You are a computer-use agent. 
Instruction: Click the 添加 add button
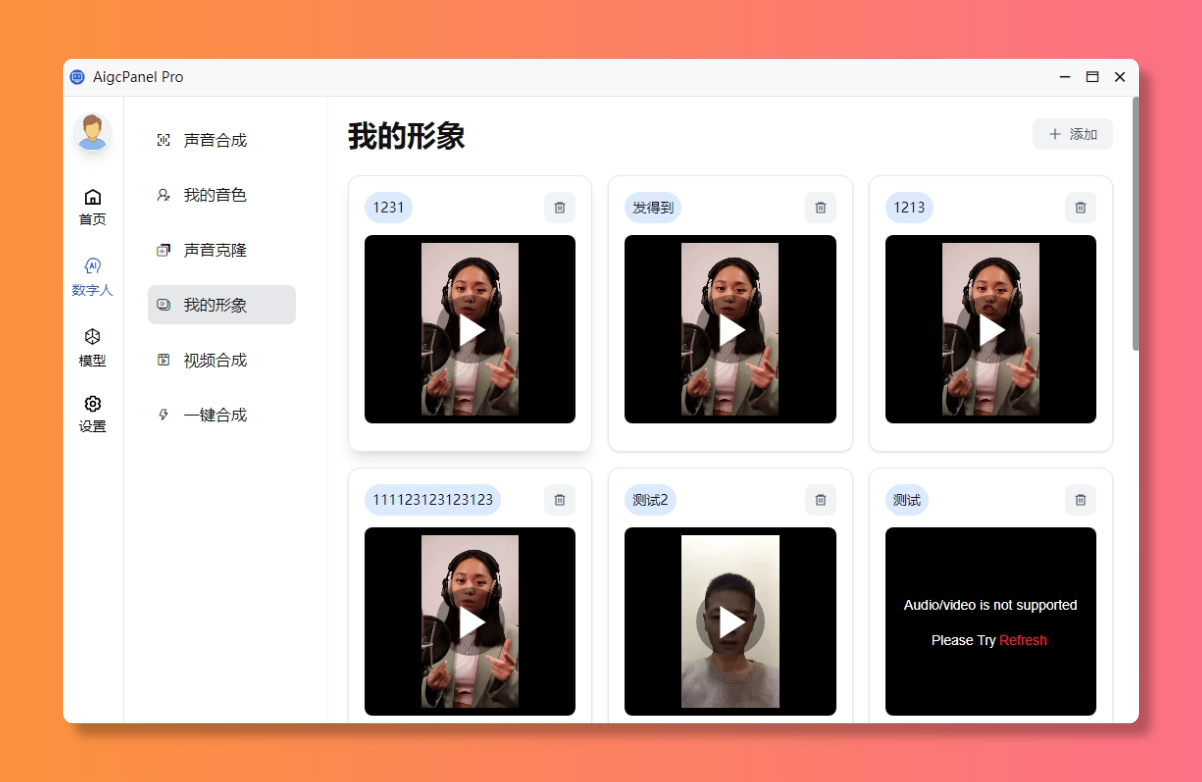(x=1072, y=133)
